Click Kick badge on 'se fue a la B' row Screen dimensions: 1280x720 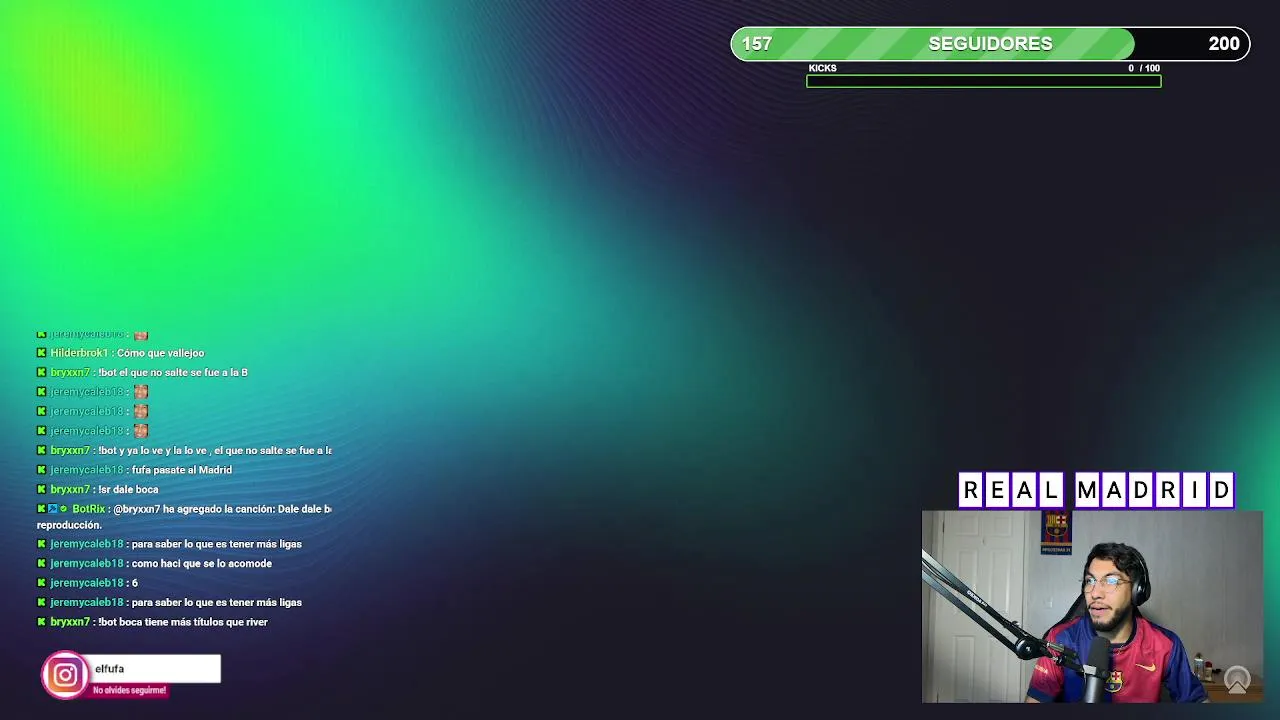pyautogui.click(x=41, y=372)
